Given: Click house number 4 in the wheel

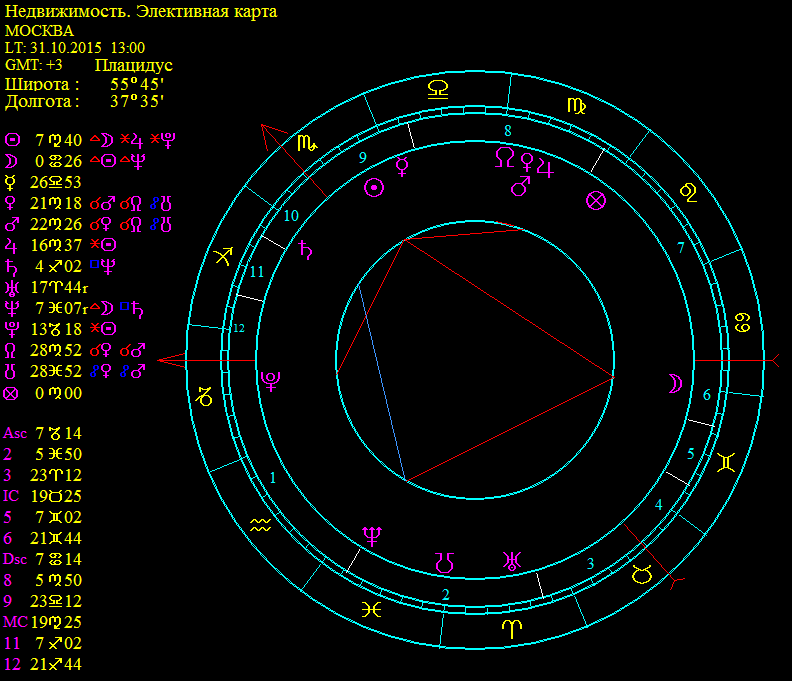Looking at the screenshot, I should pyautogui.click(x=658, y=505).
